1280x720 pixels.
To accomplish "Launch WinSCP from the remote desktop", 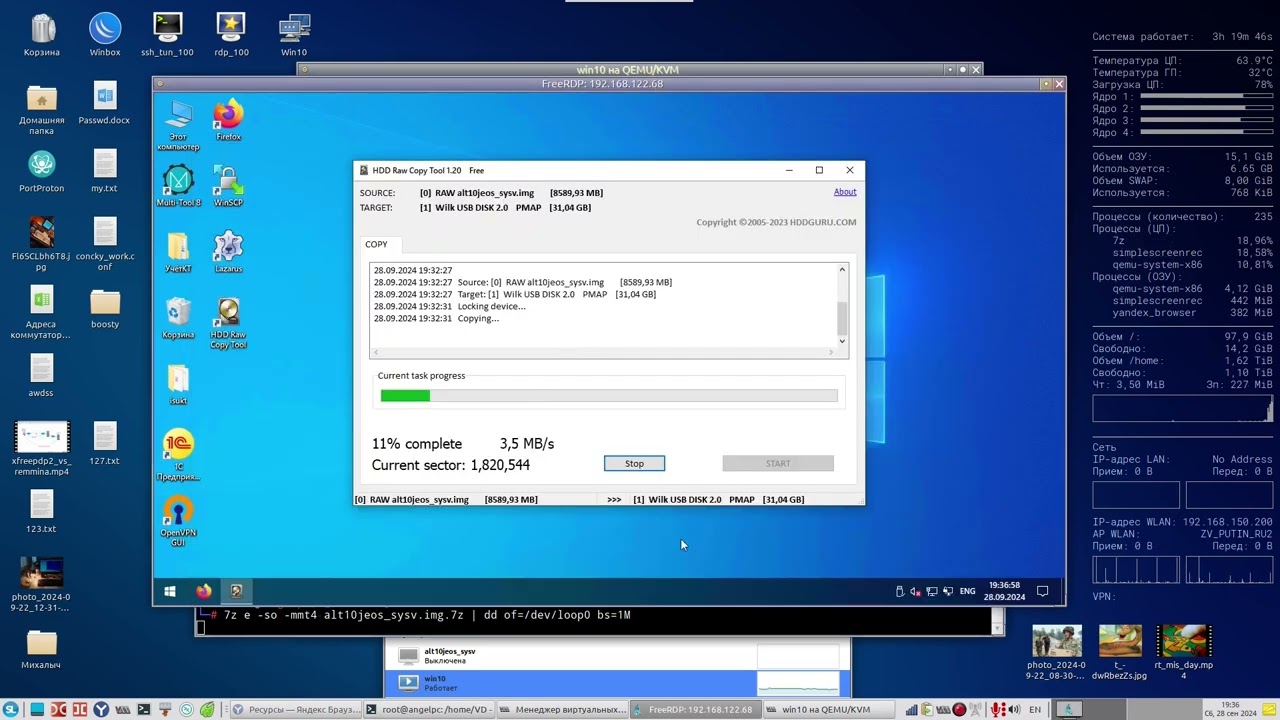I will tap(228, 186).
